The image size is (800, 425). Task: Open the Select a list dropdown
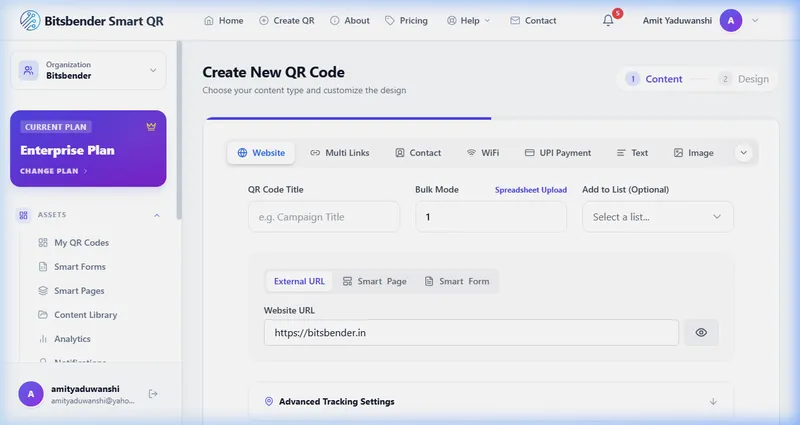[x=658, y=217]
